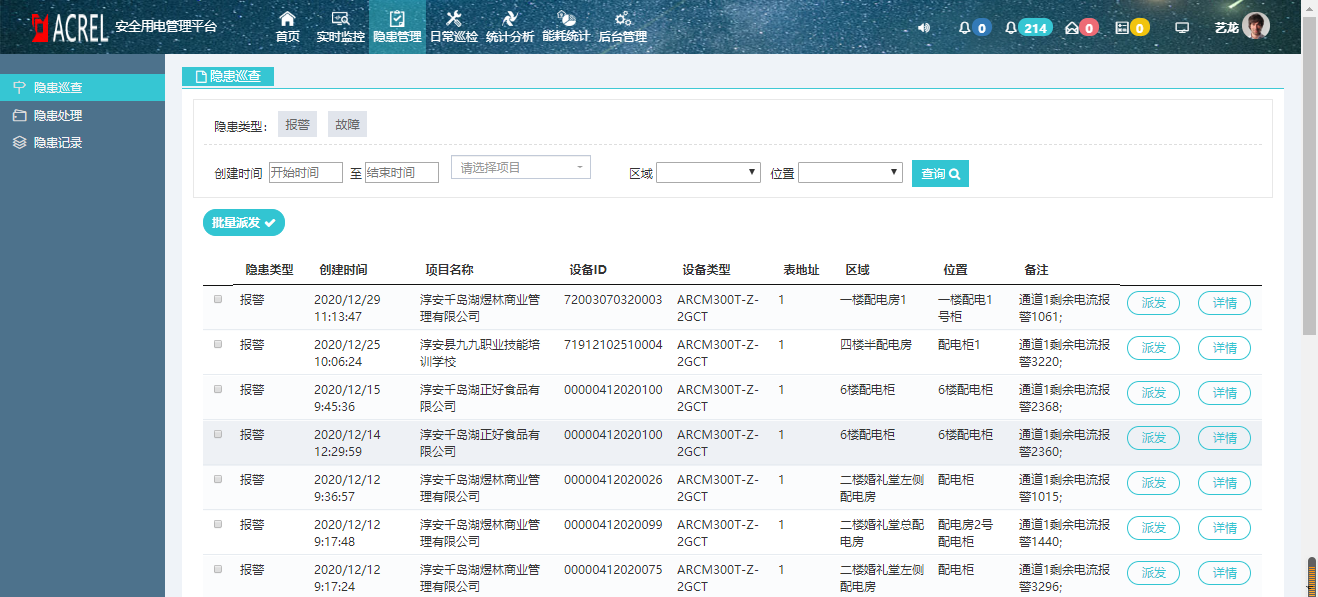The height and width of the screenshot is (597, 1318).
Task: Check the box for 2020/12/29 alarm row
Action: 218,299
